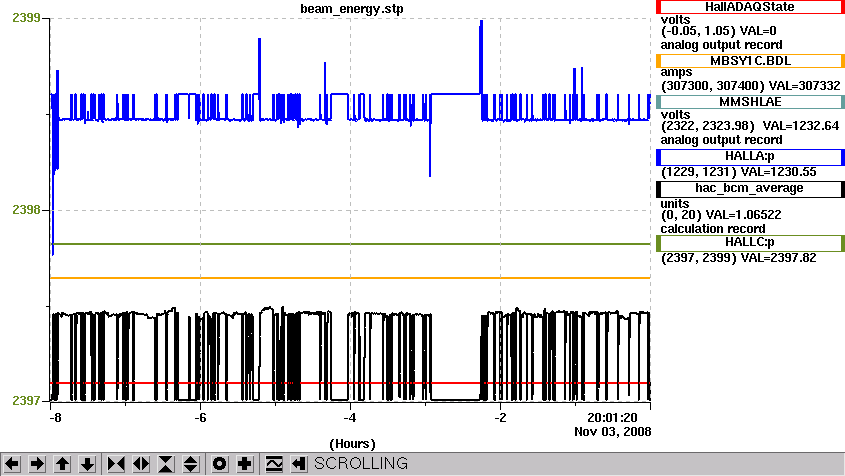Image resolution: width=845 pixels, height=476 pixels.
Task: Click the (-0.05, 1.05) VAL=0 text
Action: click(x=719, y=31)
